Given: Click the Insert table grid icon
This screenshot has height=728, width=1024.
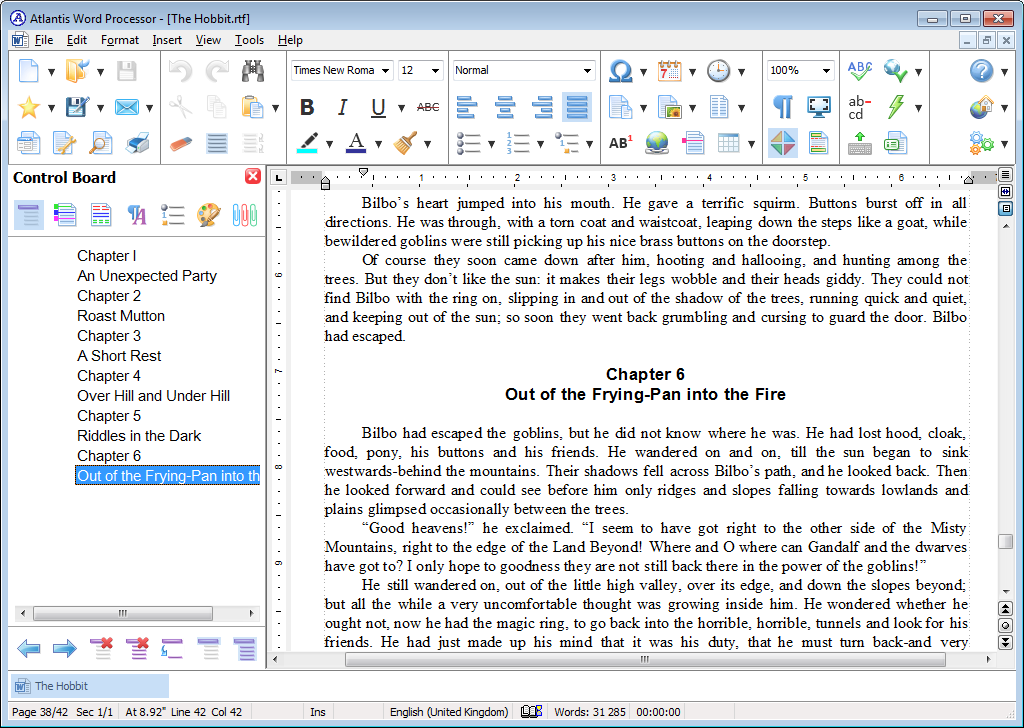Looking at the screenshot, I should point(728,143).
